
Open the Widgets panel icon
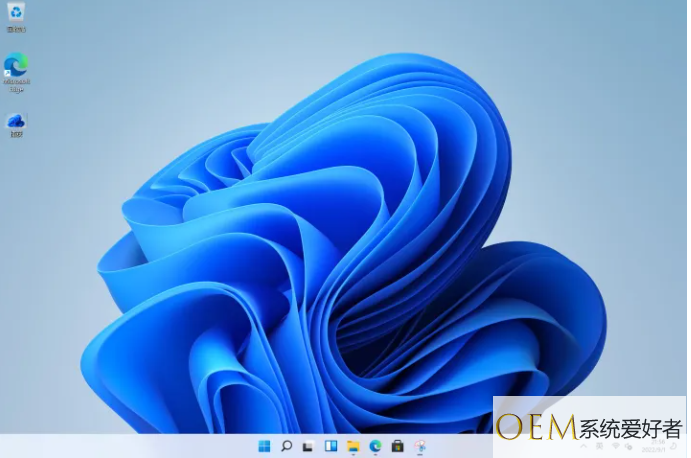[331, 446]
